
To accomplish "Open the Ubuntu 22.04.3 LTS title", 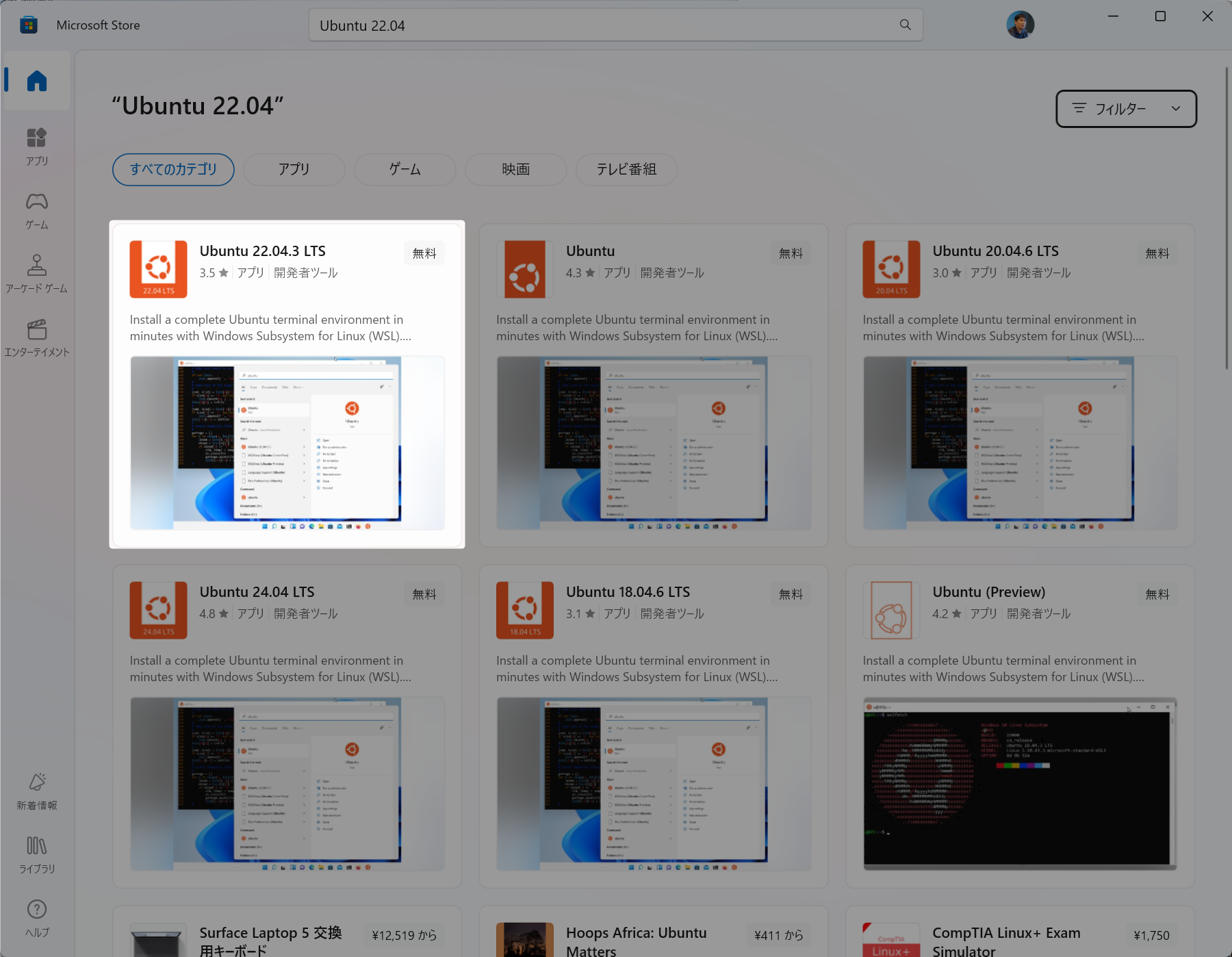I will 263,251.
